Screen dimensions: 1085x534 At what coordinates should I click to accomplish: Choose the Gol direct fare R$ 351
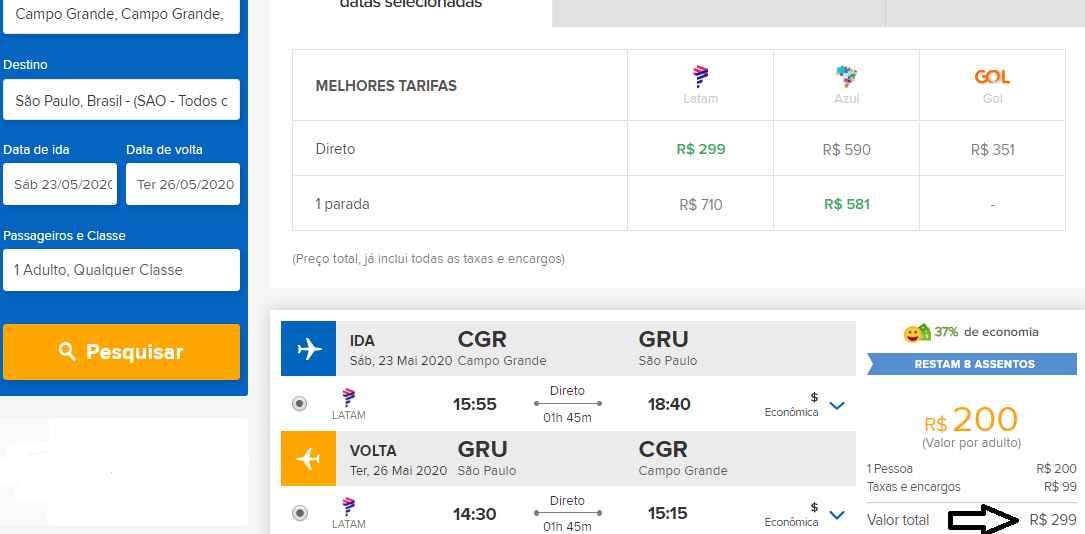[x=992, y=150]
